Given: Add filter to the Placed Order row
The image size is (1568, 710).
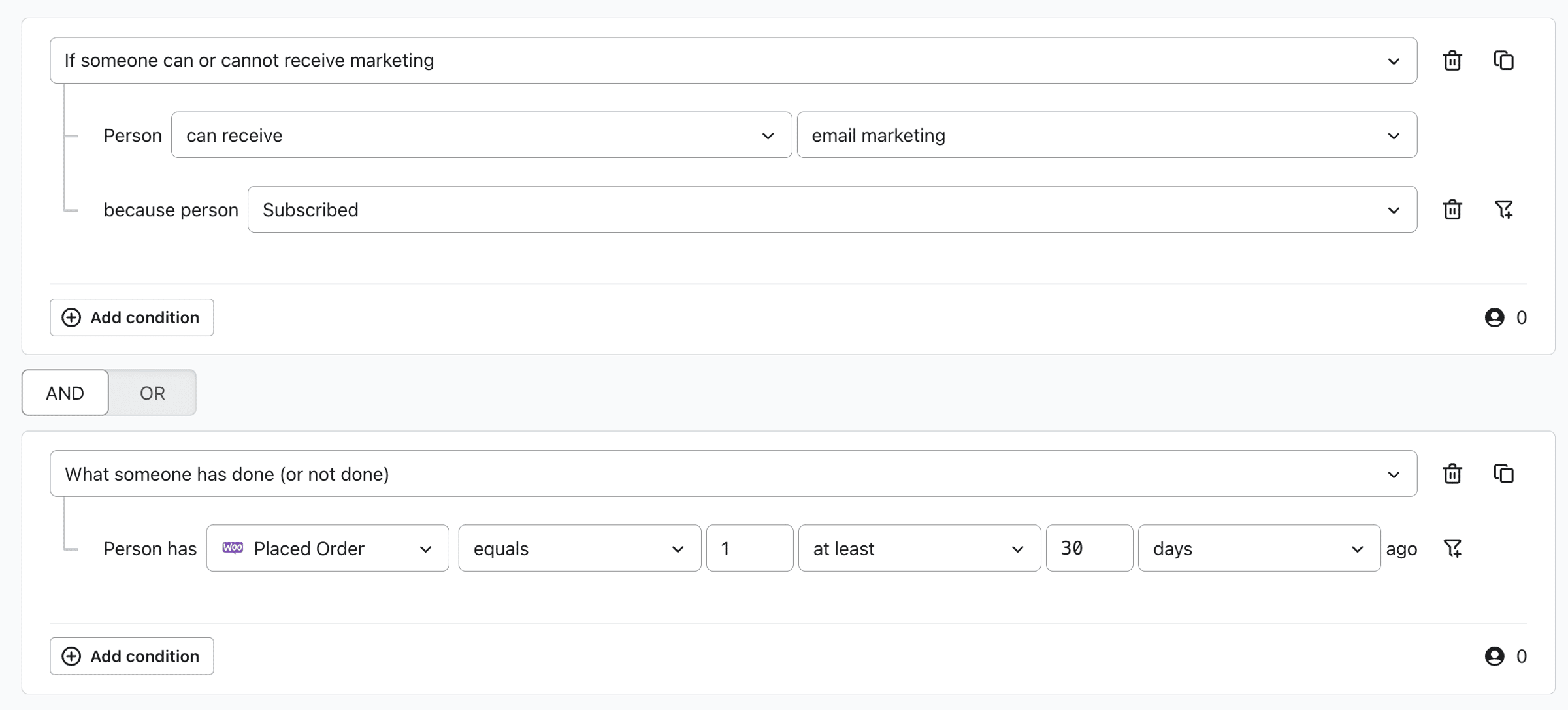Looking at the screenshot, I should pos(1452,548).
